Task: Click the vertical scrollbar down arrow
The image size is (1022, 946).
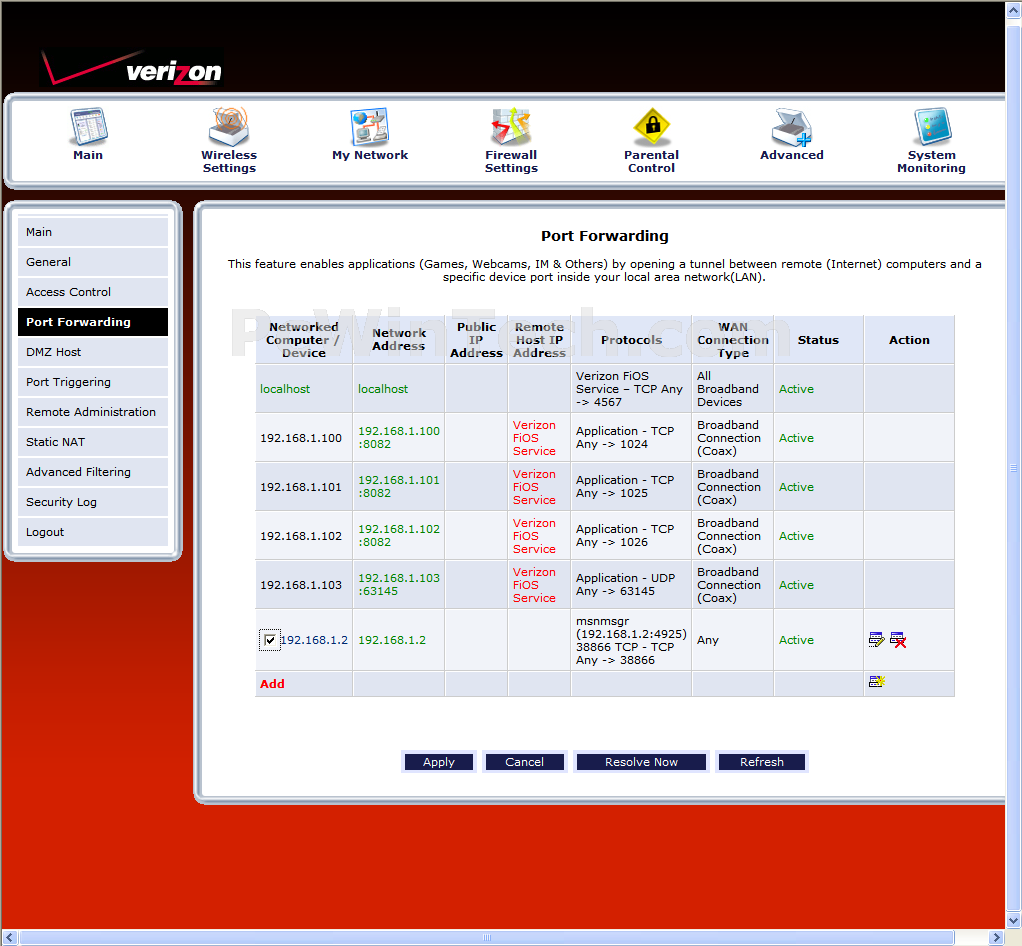Action: [1014, 921]
